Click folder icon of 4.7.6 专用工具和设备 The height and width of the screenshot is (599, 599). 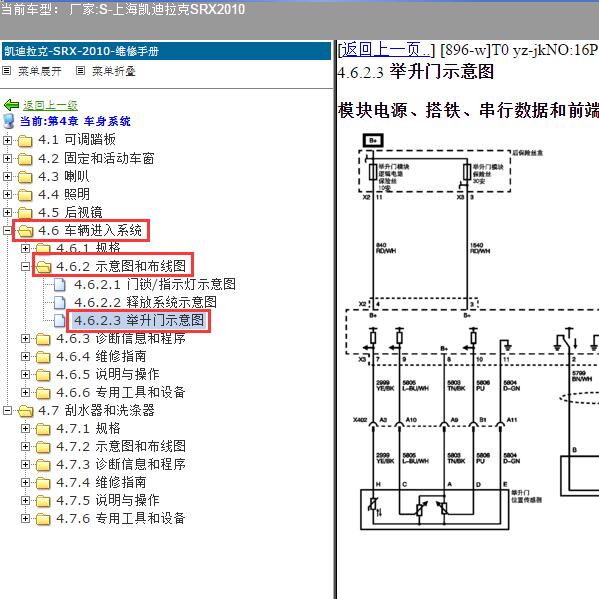click(x=43, y=518)
